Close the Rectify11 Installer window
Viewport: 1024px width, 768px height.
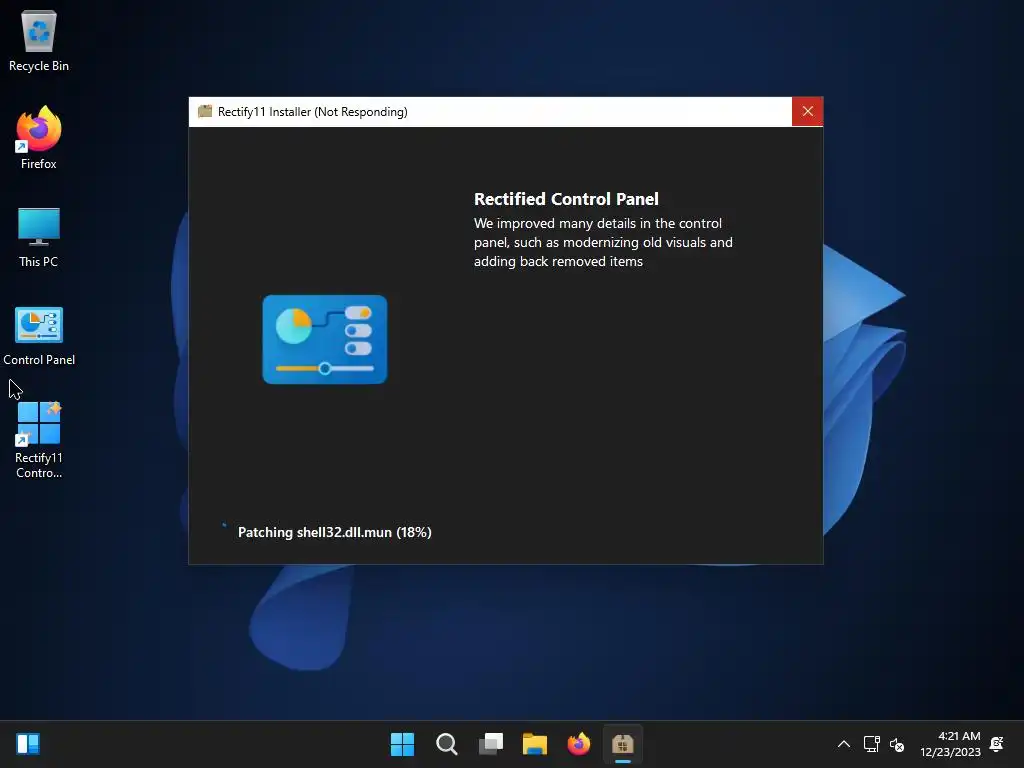point(808,112)
